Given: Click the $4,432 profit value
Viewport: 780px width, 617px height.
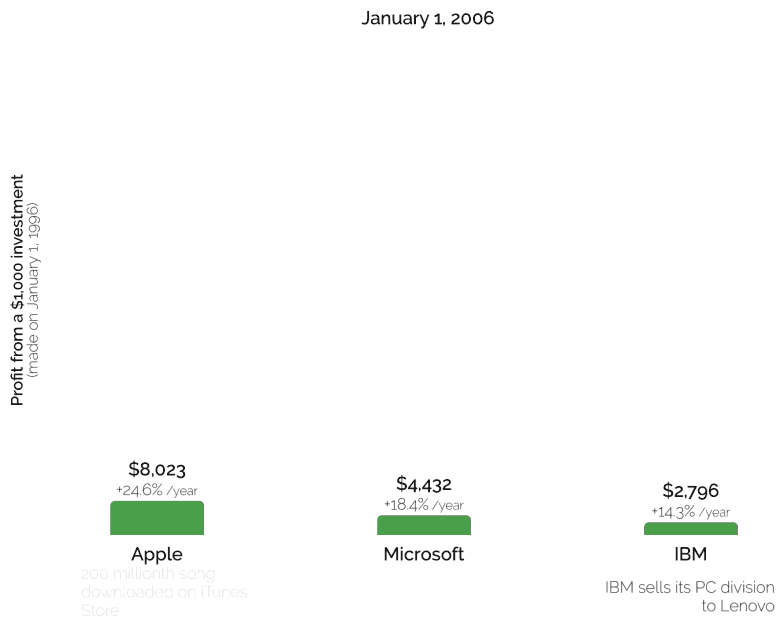Looking at the screenshot, I should 424,484.
